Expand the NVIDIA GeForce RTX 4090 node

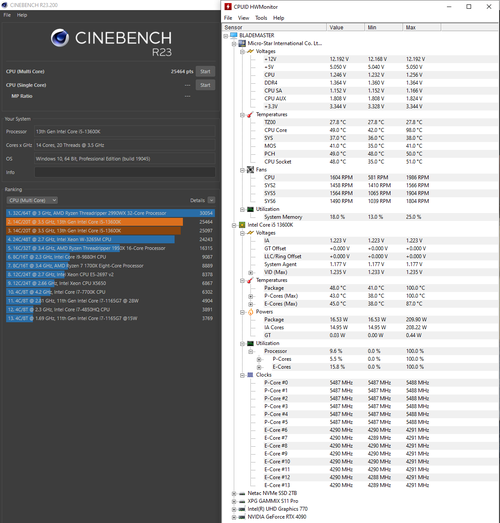click(234, 517)
